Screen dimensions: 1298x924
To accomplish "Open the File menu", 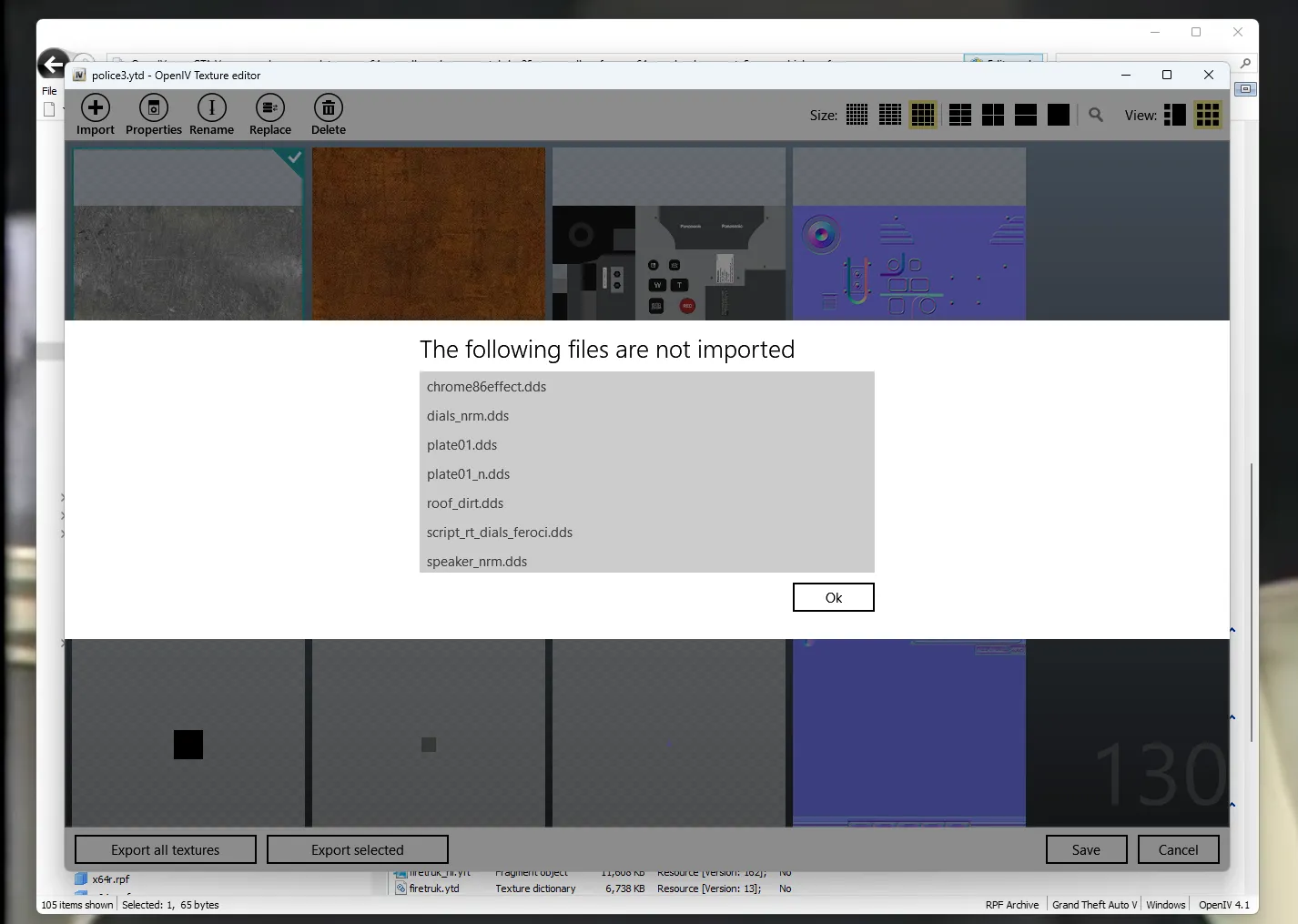I will pyautogui.click(x=49, y=91).
